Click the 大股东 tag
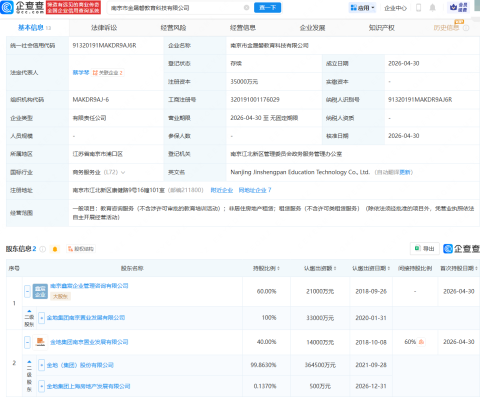 (x=60, y=296)
